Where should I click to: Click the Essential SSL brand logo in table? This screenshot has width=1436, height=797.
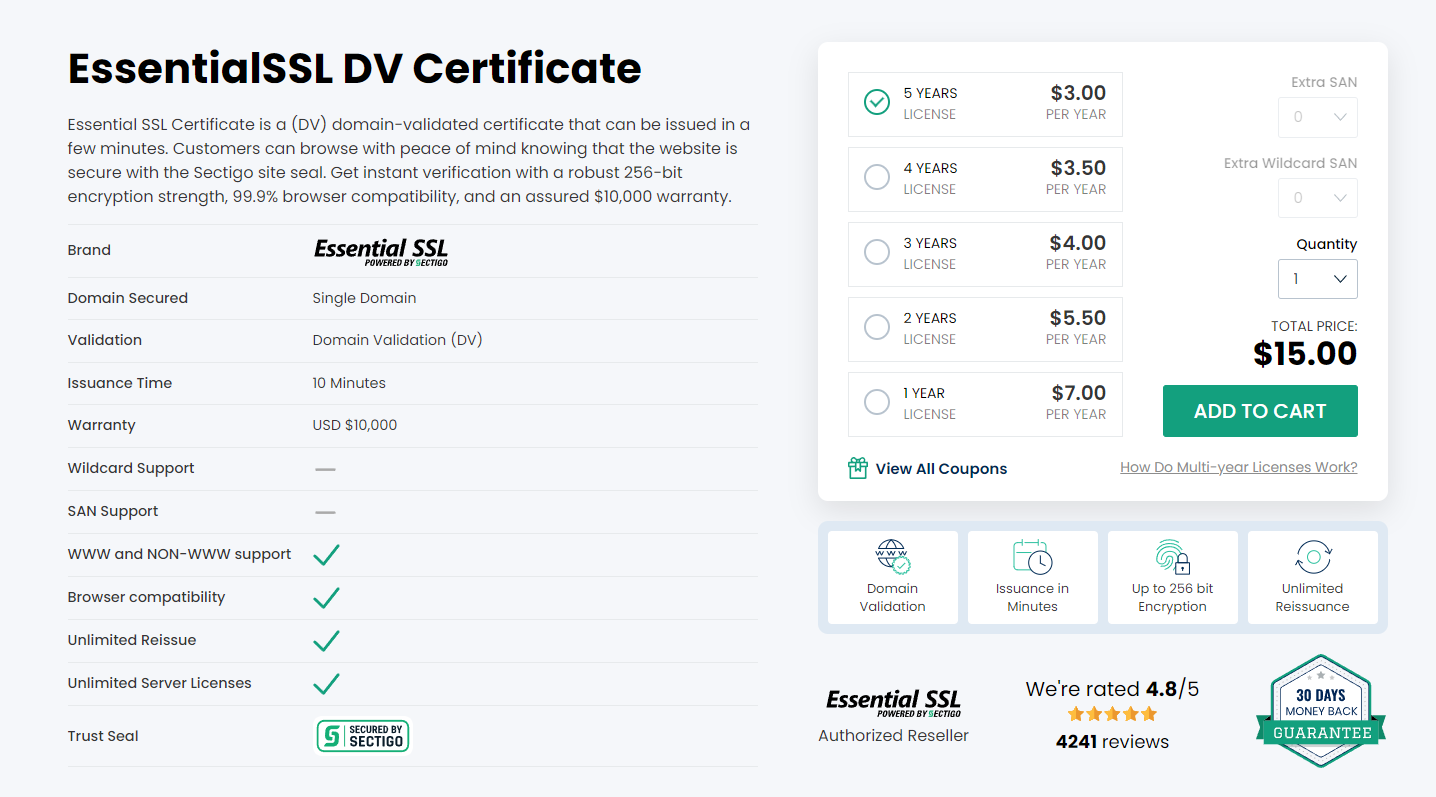(x=381, y=251)
